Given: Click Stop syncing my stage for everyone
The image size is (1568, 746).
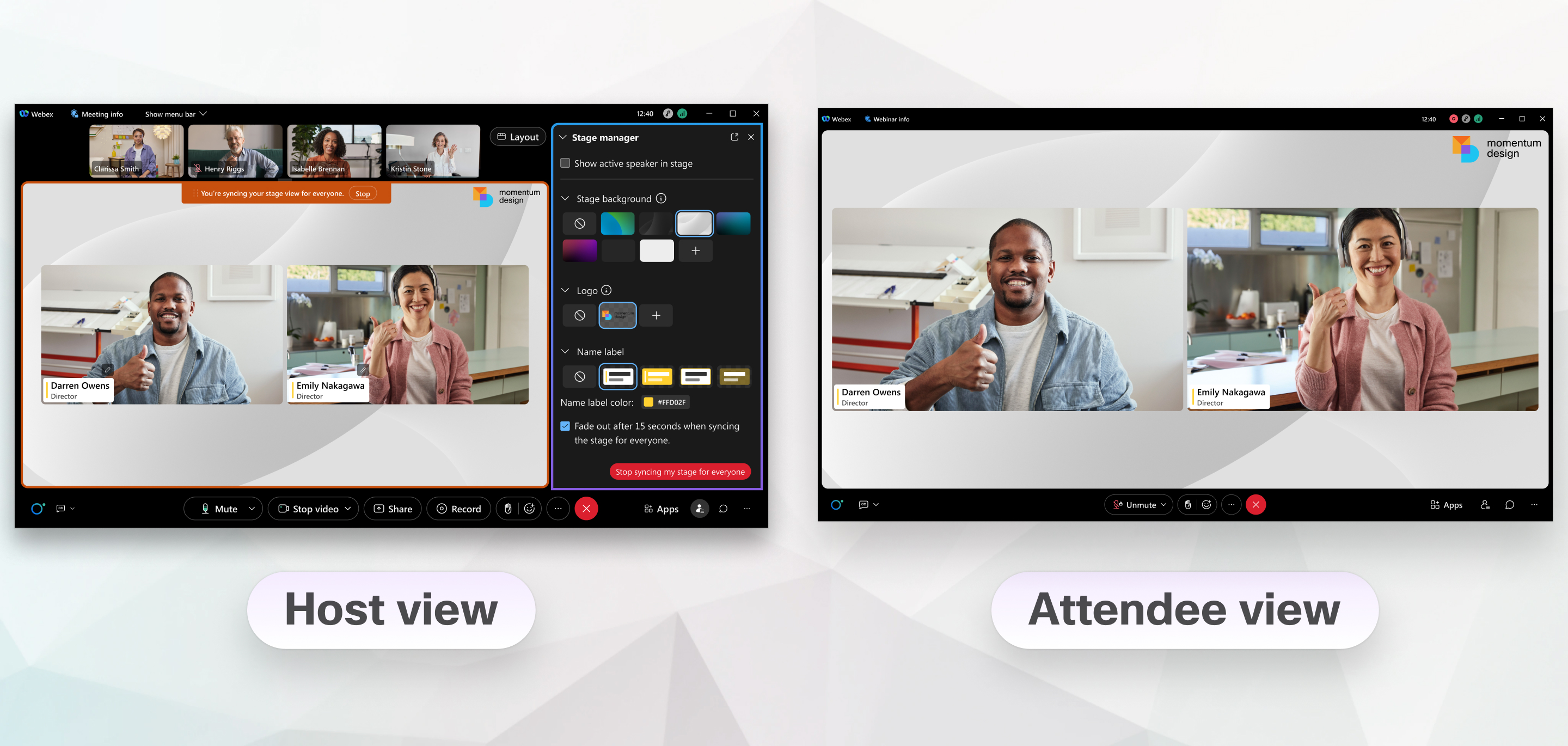Looking at the screenshot, I should tap(679, 471).
